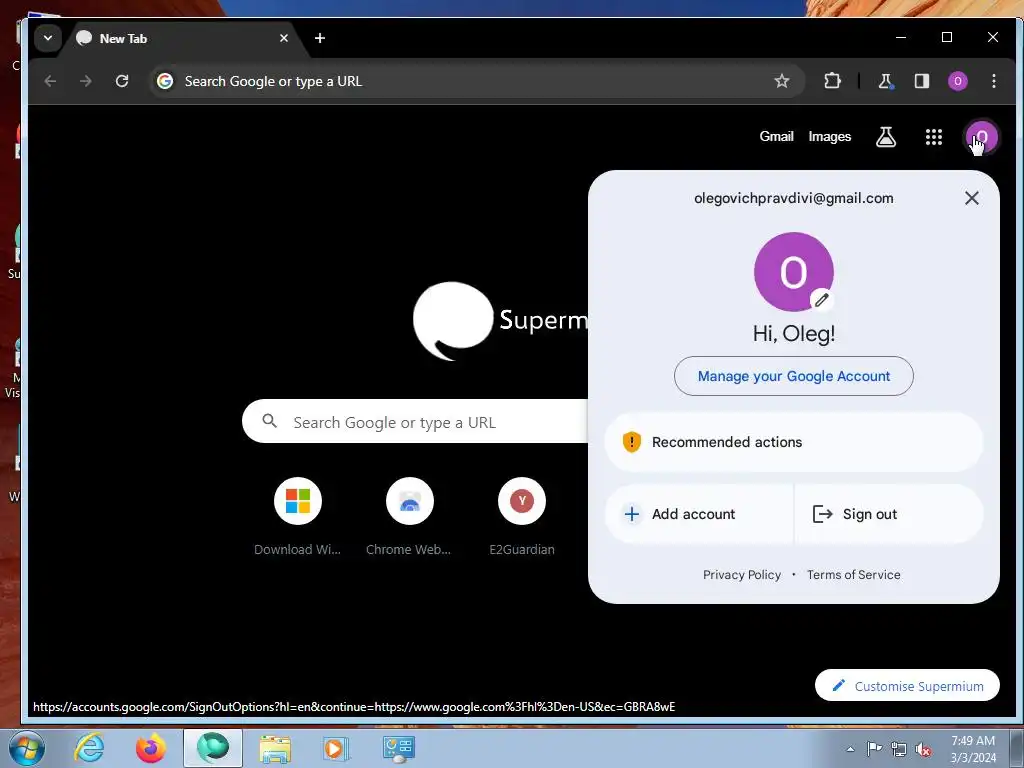This screenshot has width=1024, height=768.
Task: Open the Gmail link
Action: click(776, 136)
